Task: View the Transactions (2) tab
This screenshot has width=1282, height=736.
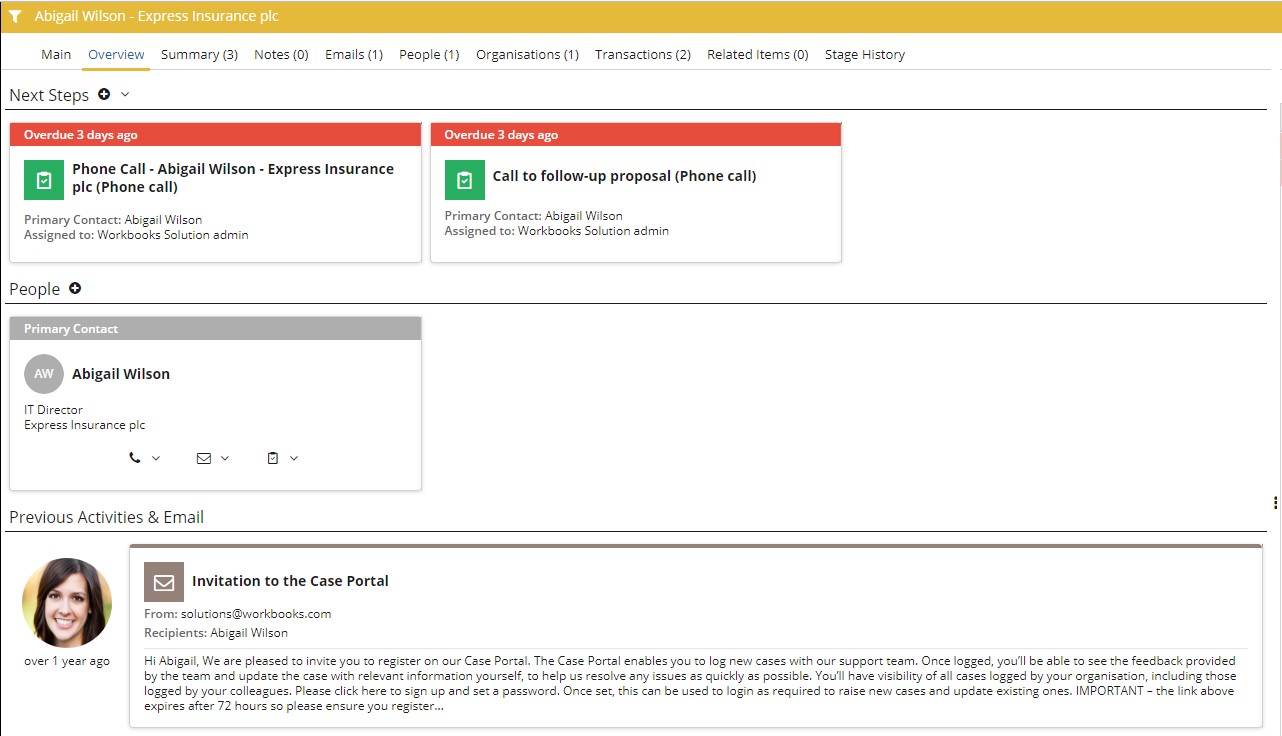Action: pyautogui.click(x=643, y=55)
